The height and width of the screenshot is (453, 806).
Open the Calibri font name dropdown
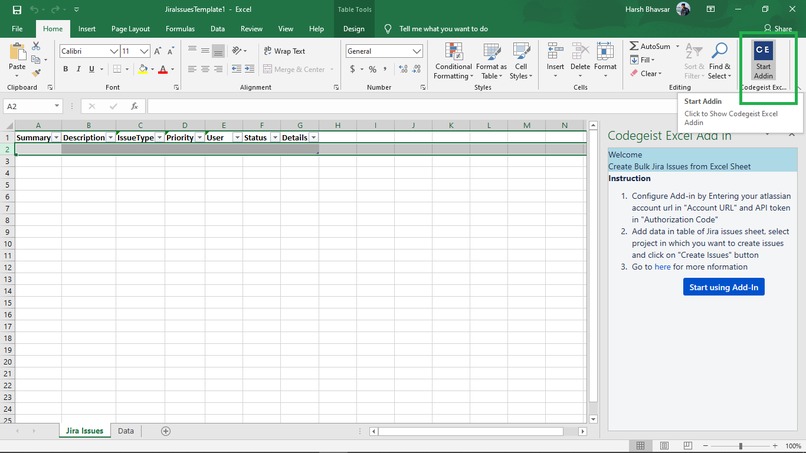click(x=114, y=51)
